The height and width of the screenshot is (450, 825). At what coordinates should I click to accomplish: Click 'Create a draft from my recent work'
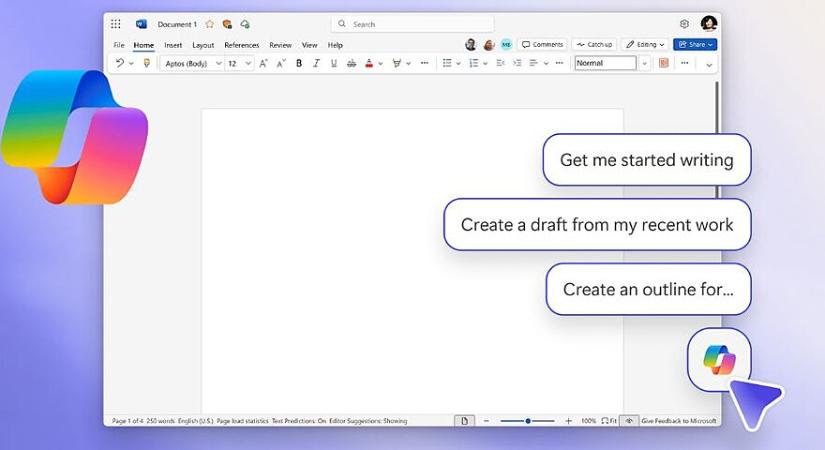597,225
